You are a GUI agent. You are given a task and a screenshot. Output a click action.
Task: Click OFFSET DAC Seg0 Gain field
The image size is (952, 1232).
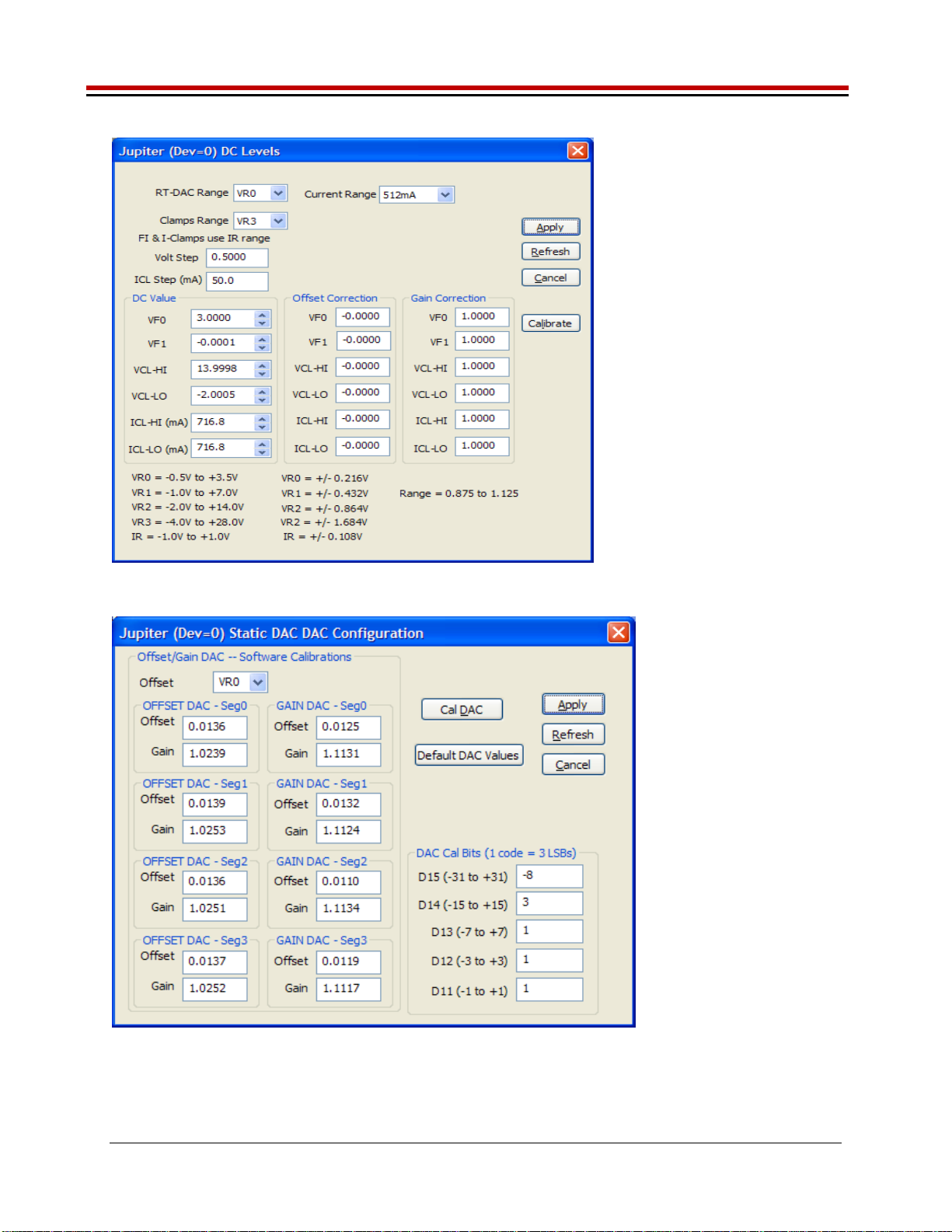coord(214,754)
